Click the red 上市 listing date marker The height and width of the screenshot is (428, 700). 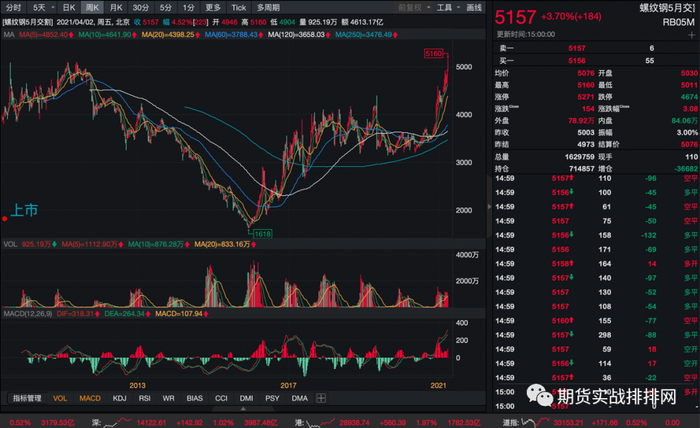pos(22,211)
